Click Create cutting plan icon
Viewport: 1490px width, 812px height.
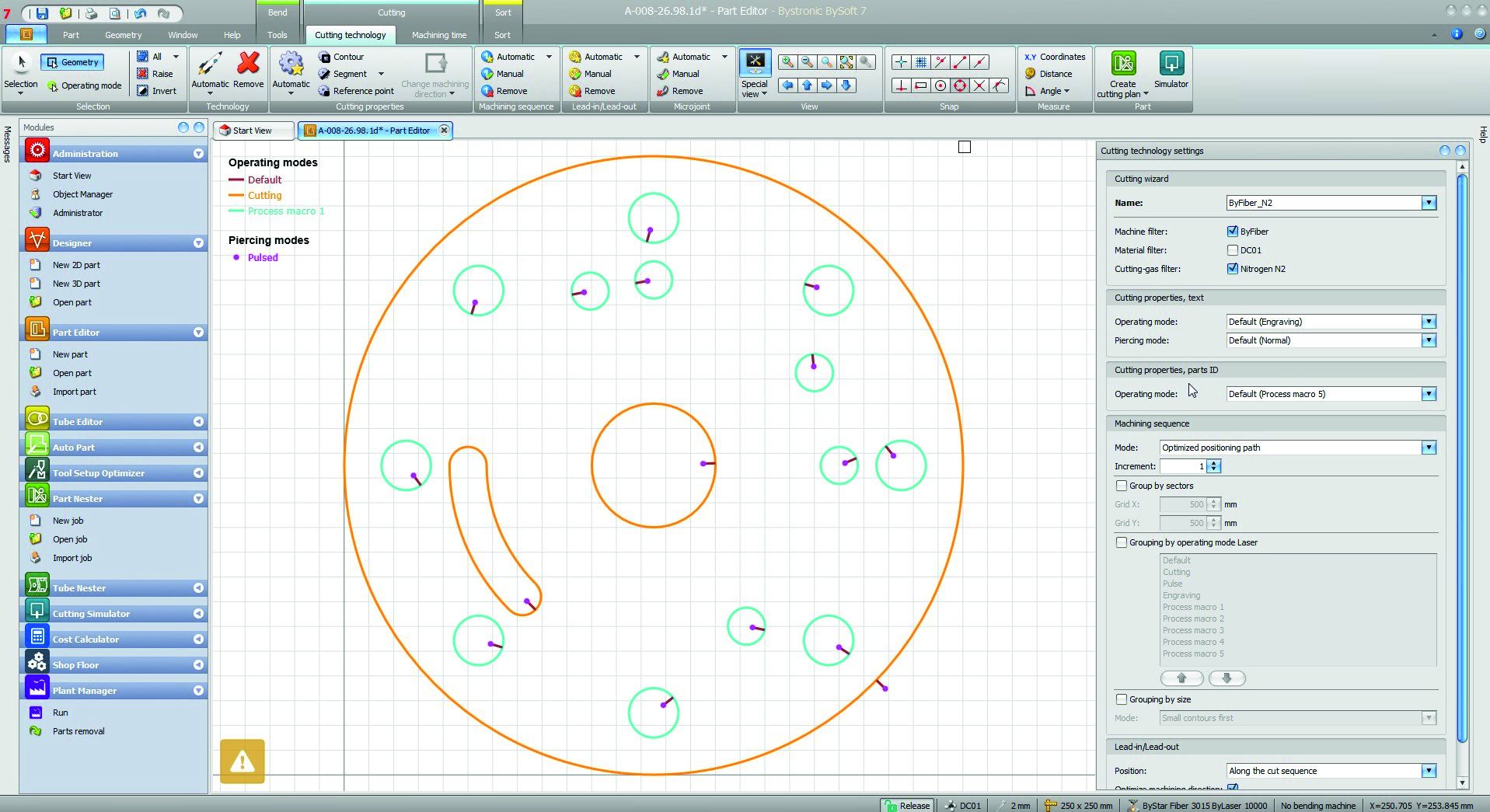click(1122, 63)
